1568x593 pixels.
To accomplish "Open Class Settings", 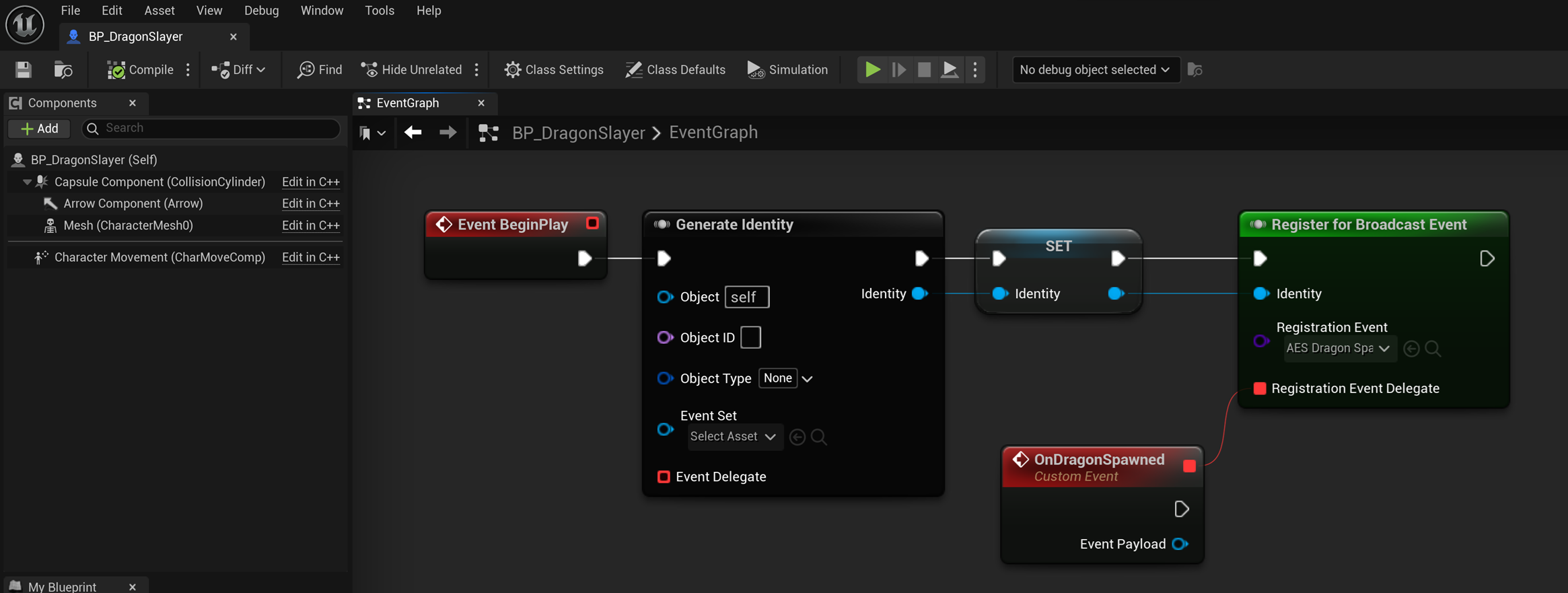I will coord(553,69).
